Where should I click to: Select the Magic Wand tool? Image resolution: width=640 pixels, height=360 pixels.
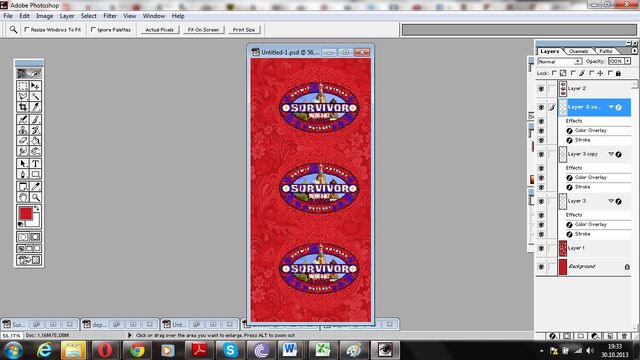tap(36, 96)
